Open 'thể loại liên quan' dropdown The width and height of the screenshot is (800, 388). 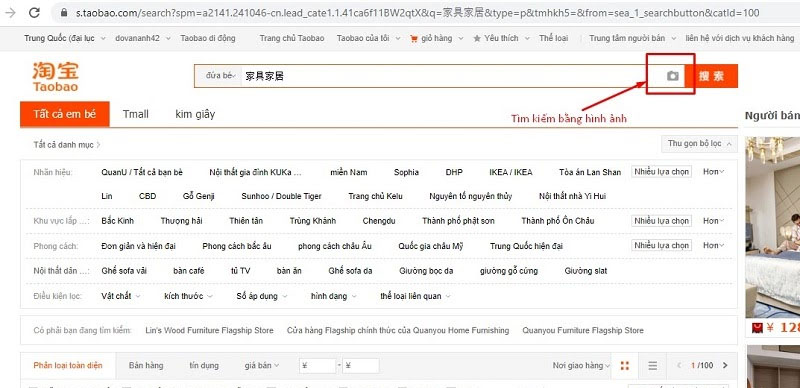pos(415,296)
